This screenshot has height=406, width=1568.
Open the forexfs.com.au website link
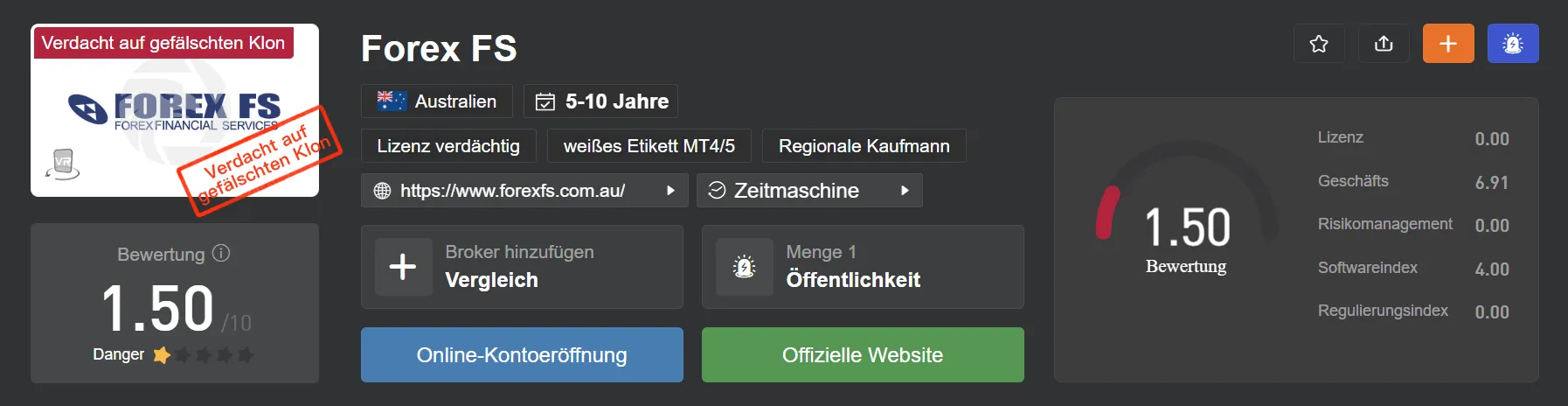tap(512, 190)
